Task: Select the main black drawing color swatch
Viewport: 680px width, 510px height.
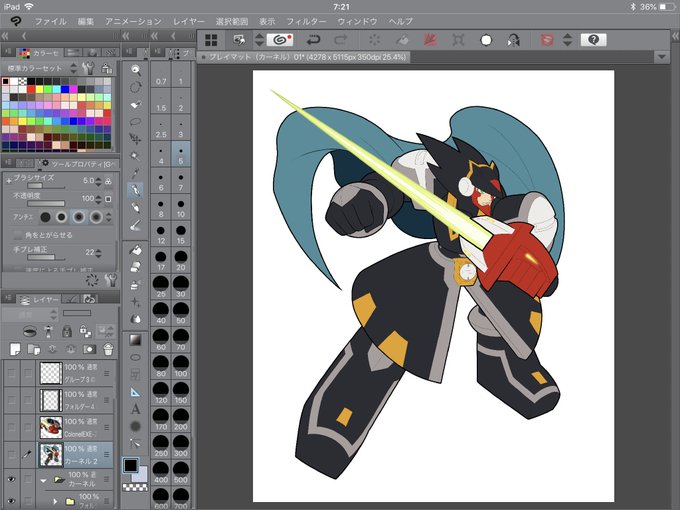Action: pos(130,466)
